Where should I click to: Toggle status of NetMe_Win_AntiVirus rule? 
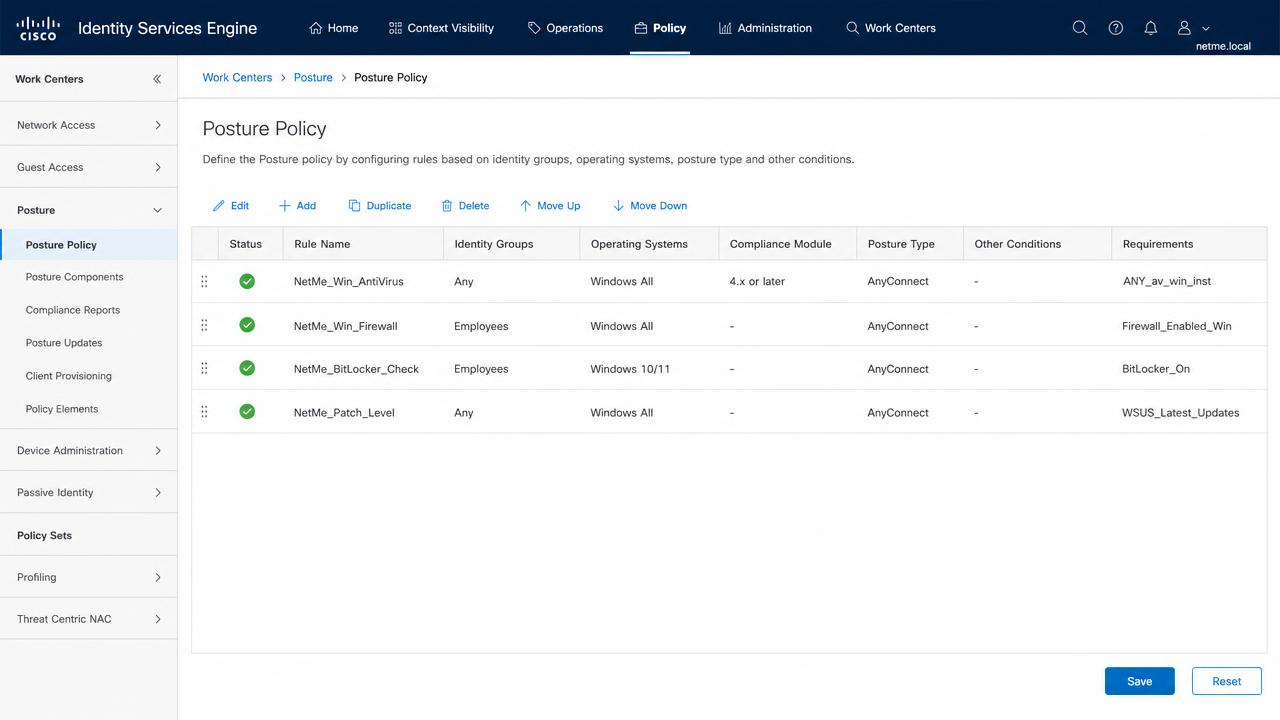(x=247, y=281)
